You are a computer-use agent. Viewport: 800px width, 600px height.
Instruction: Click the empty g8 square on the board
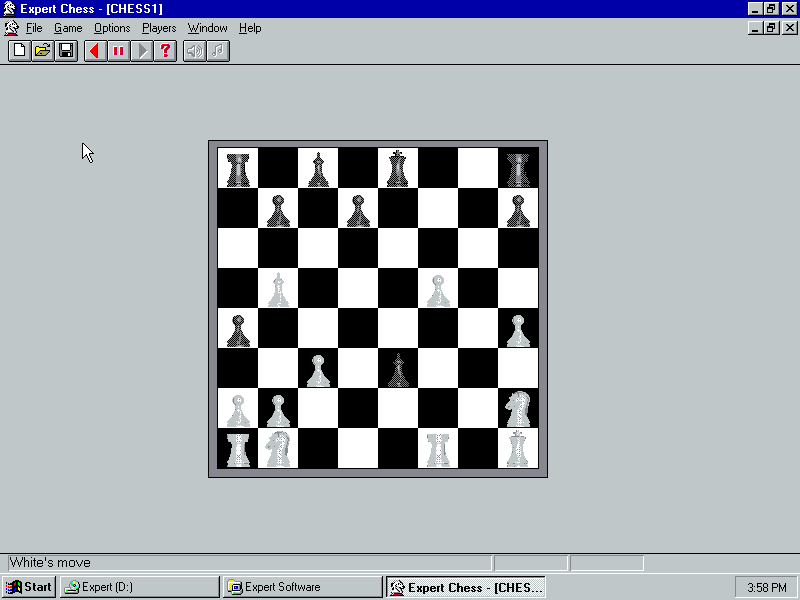coord(478,168)
